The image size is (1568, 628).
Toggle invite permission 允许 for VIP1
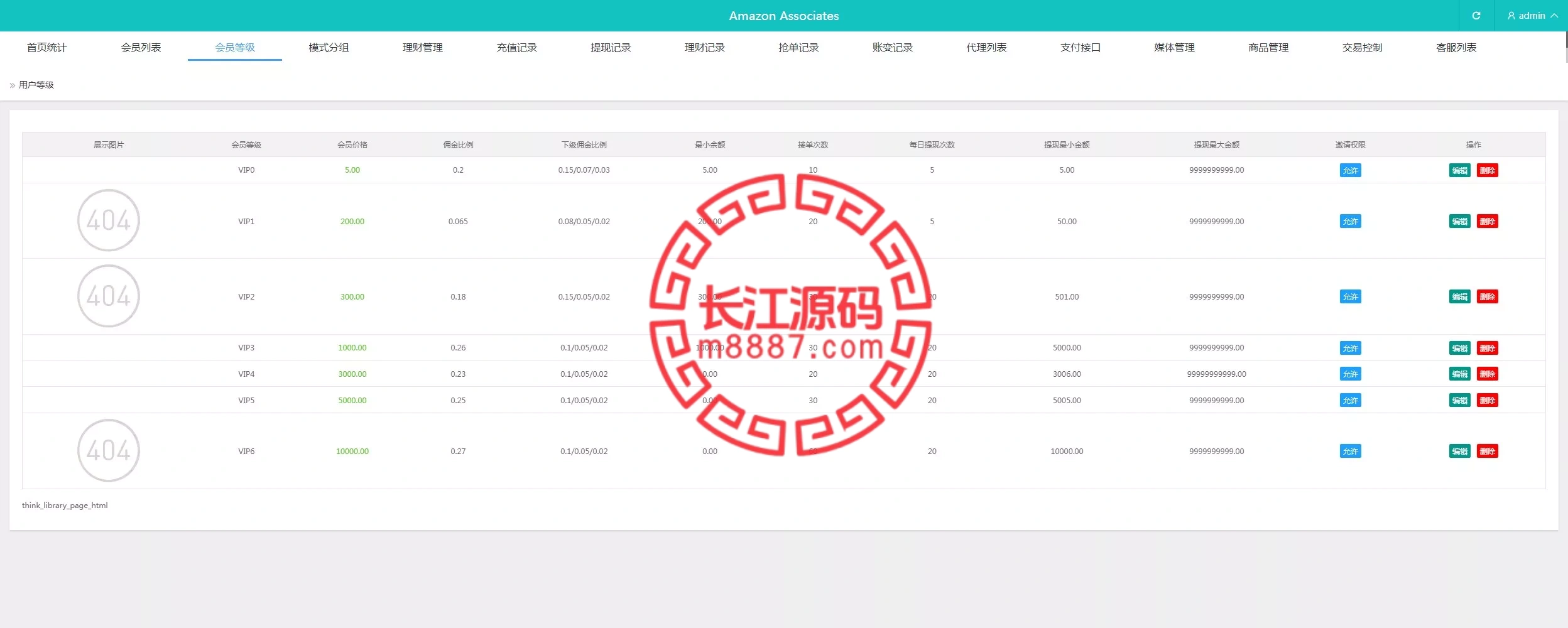click(1350, 221)
